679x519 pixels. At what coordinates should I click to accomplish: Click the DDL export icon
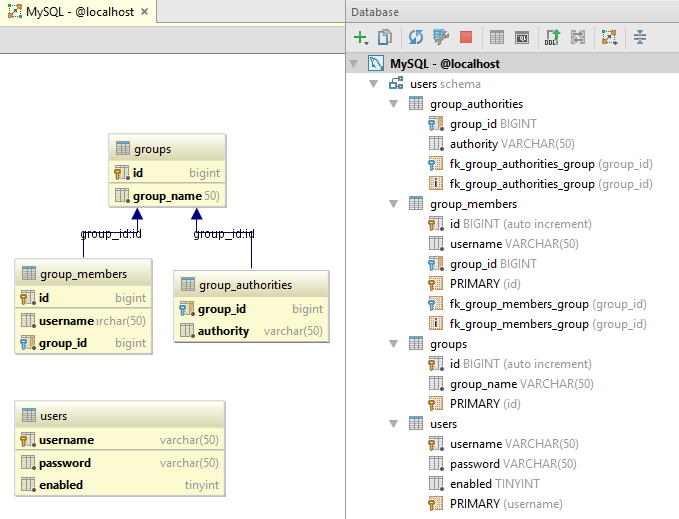coord(551,38)
